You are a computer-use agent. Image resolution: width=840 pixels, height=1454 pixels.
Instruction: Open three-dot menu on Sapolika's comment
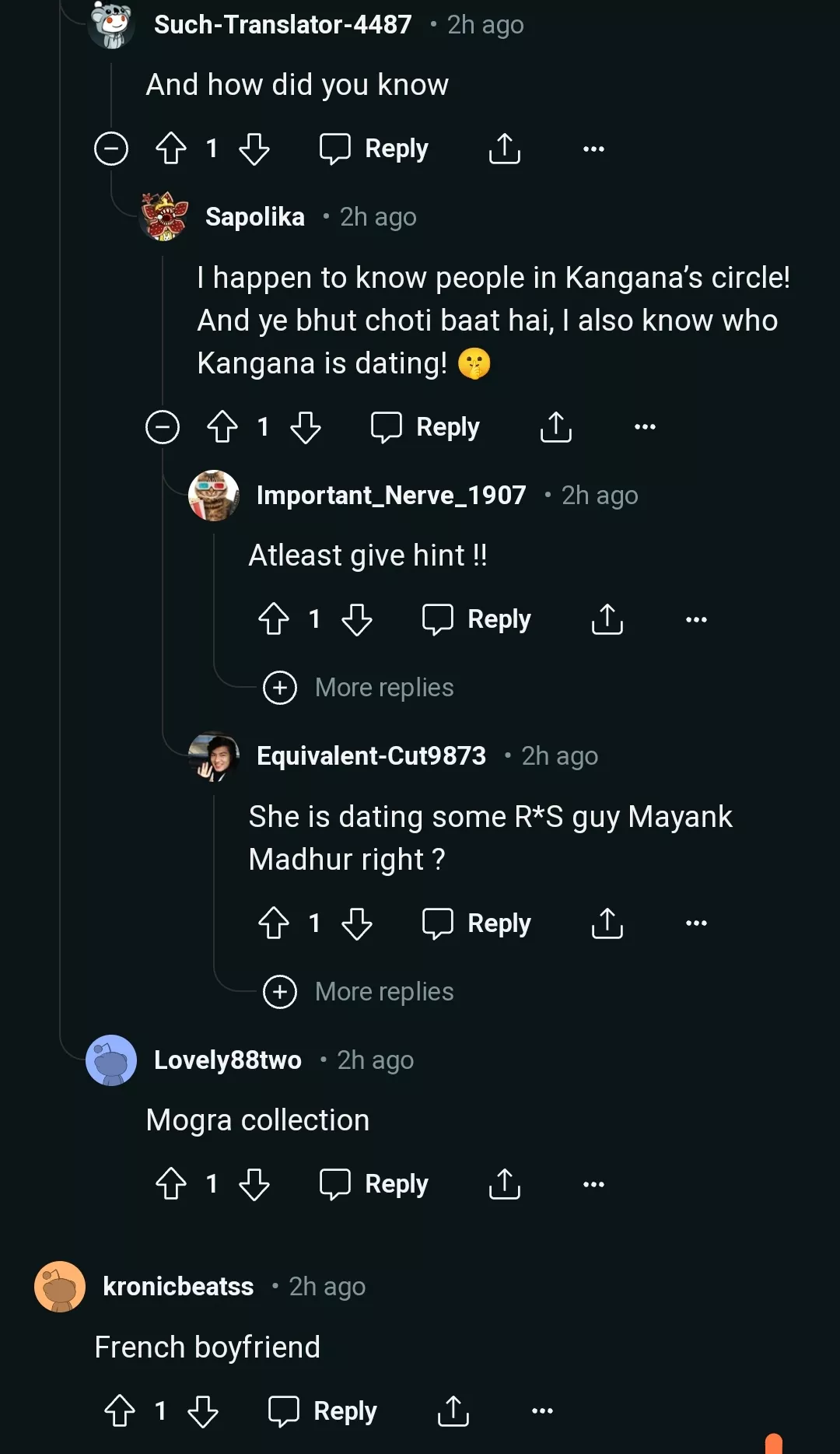(645, 427)
